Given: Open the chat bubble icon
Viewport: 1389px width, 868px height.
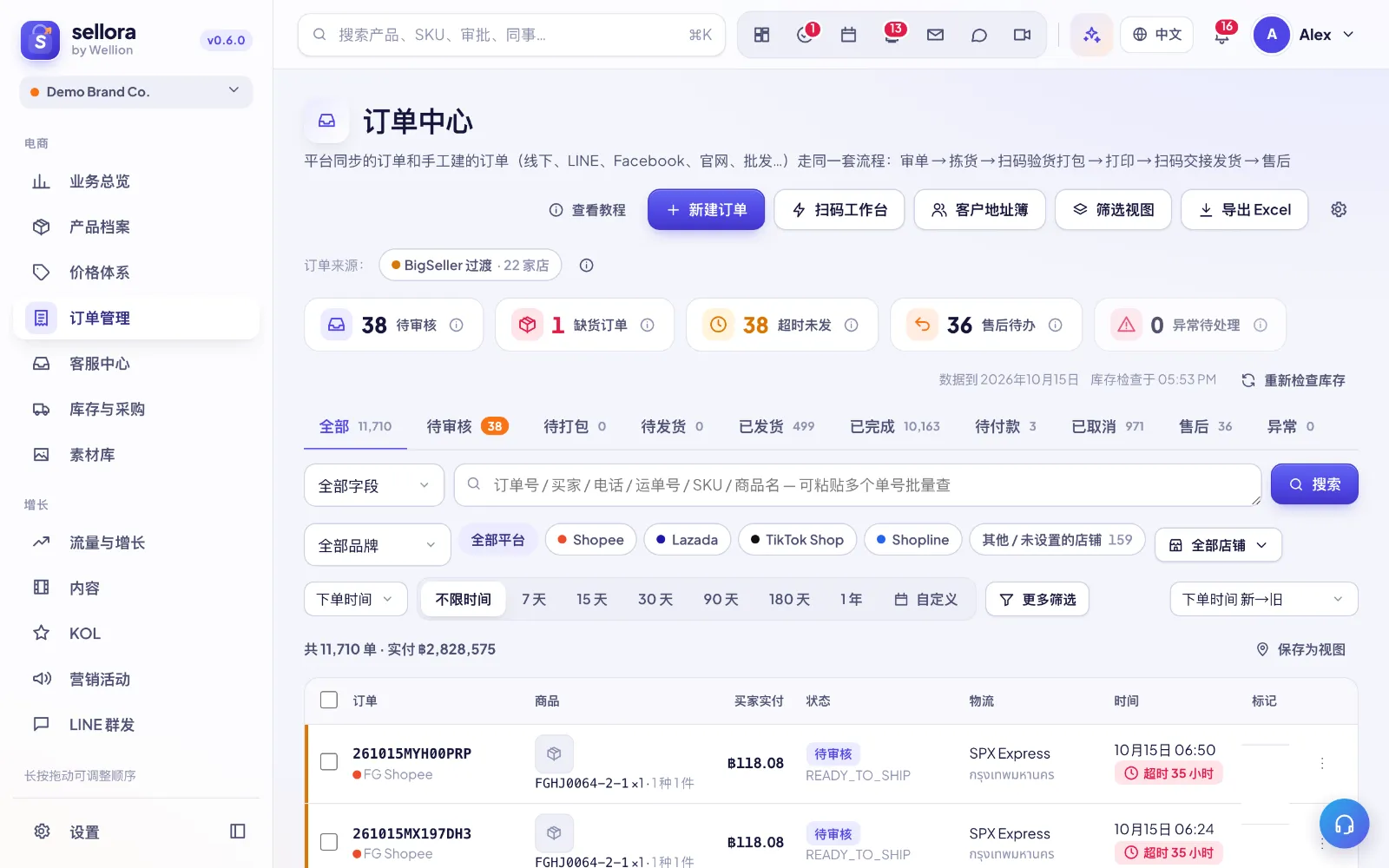Looking at the screenshot, I should pos(979,35).
